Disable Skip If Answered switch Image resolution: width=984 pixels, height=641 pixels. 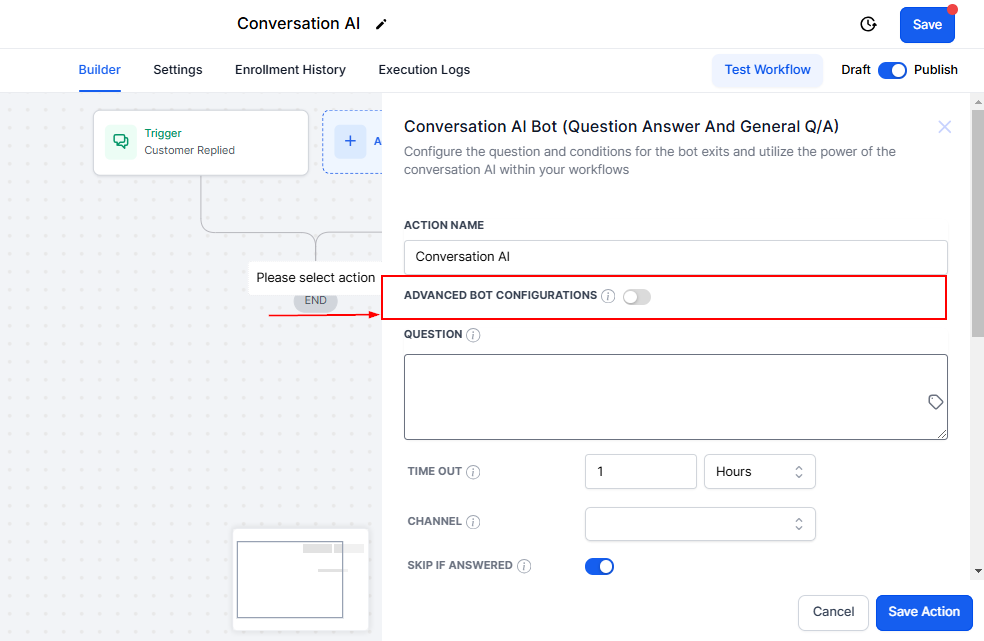(599, 566)
